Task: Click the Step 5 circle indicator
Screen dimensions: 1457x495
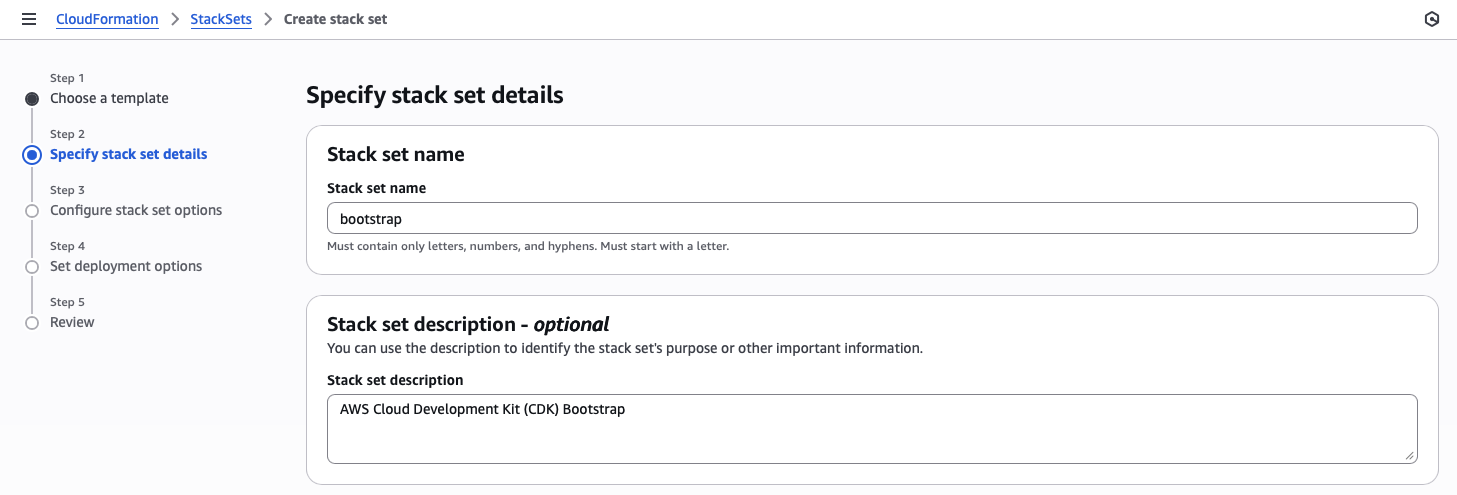Action: [x=32, y=323]
